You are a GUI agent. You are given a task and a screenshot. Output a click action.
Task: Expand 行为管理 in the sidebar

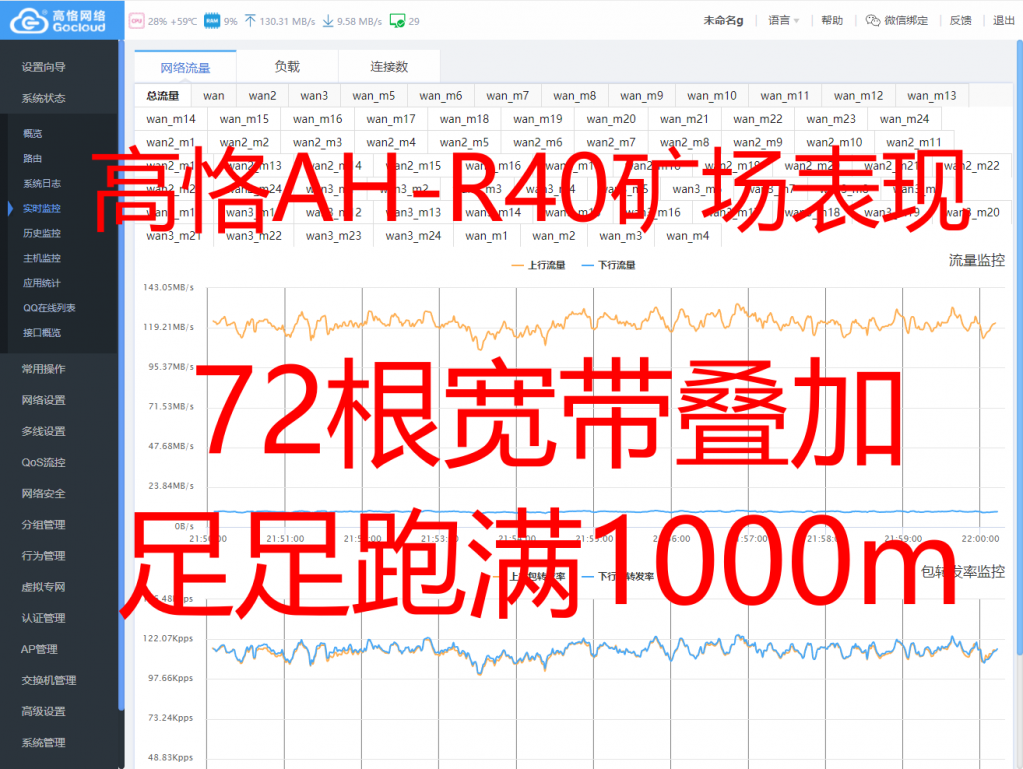pos(43,556)
